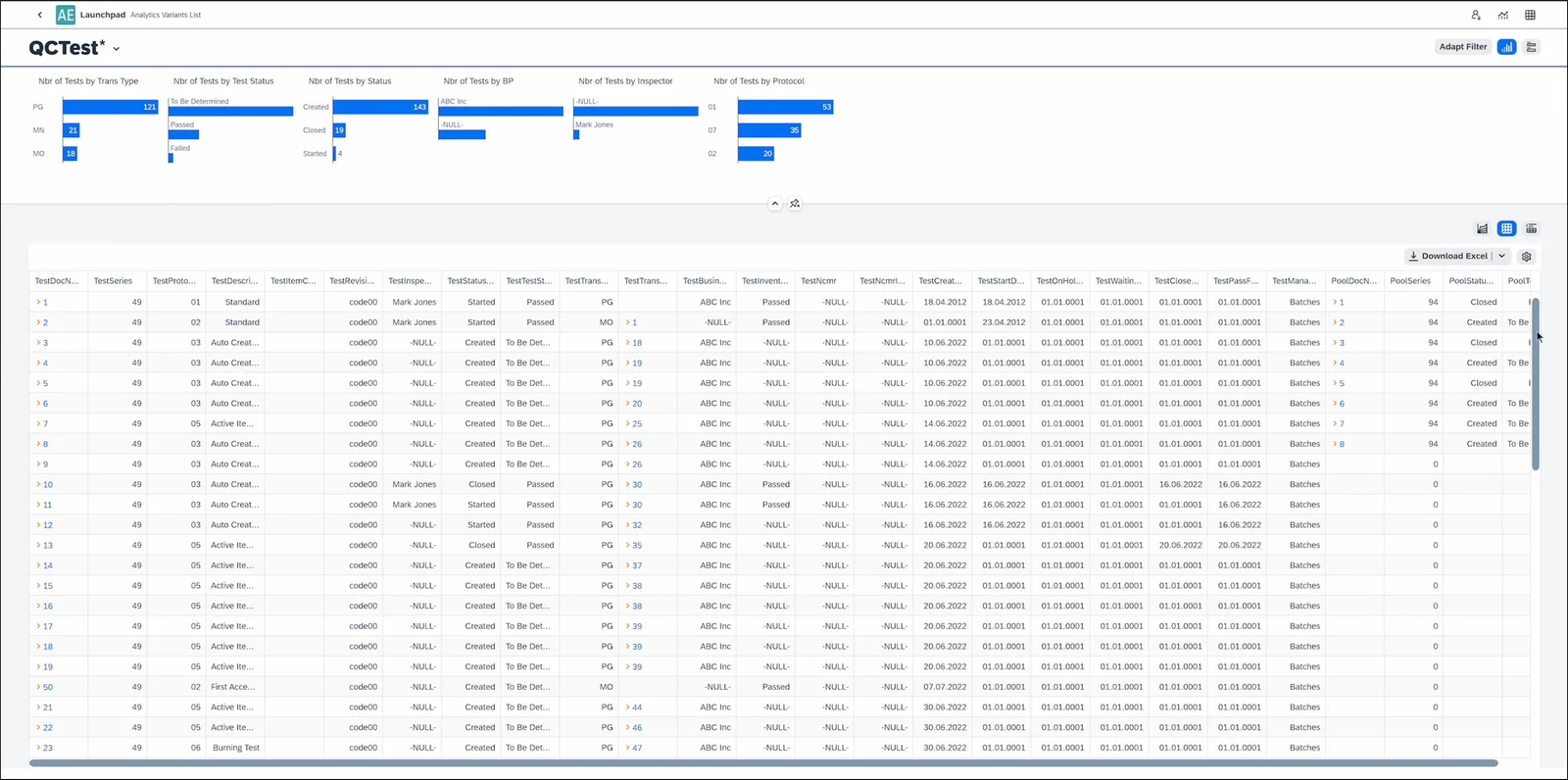The height and width of the screenshot is (780, 1568).
Task: Select the MN bar showing 21
Action: [72, 130]
